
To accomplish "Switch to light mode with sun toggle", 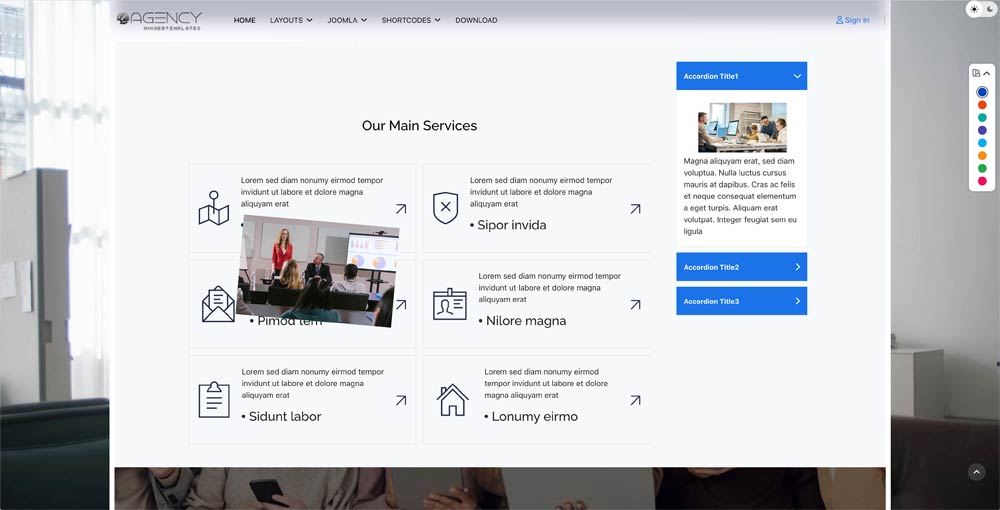I will [x=975, y=9].
